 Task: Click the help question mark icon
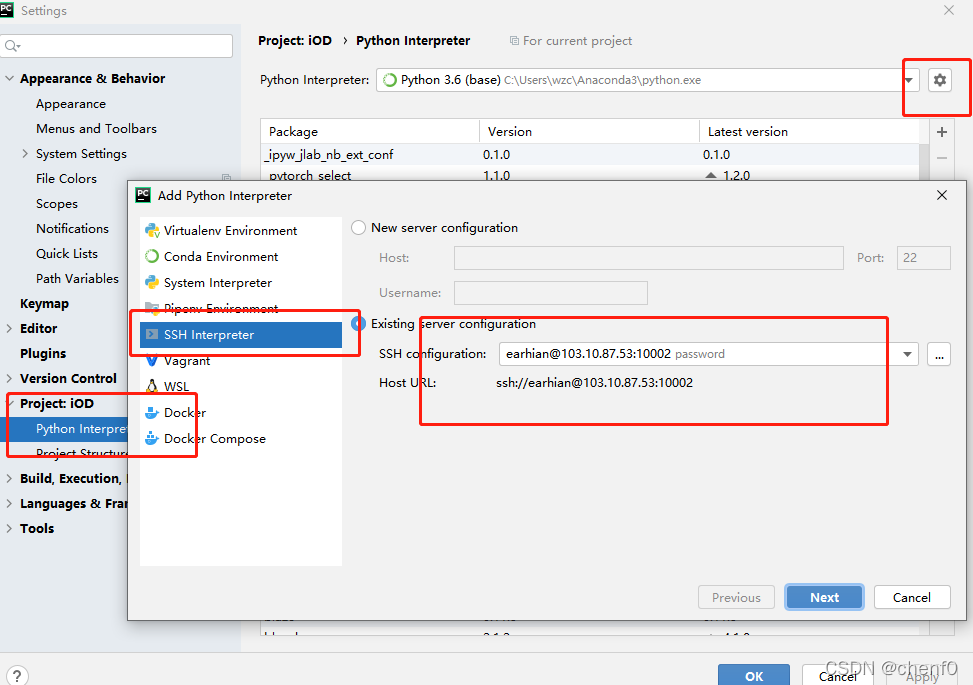pos(17,676)
